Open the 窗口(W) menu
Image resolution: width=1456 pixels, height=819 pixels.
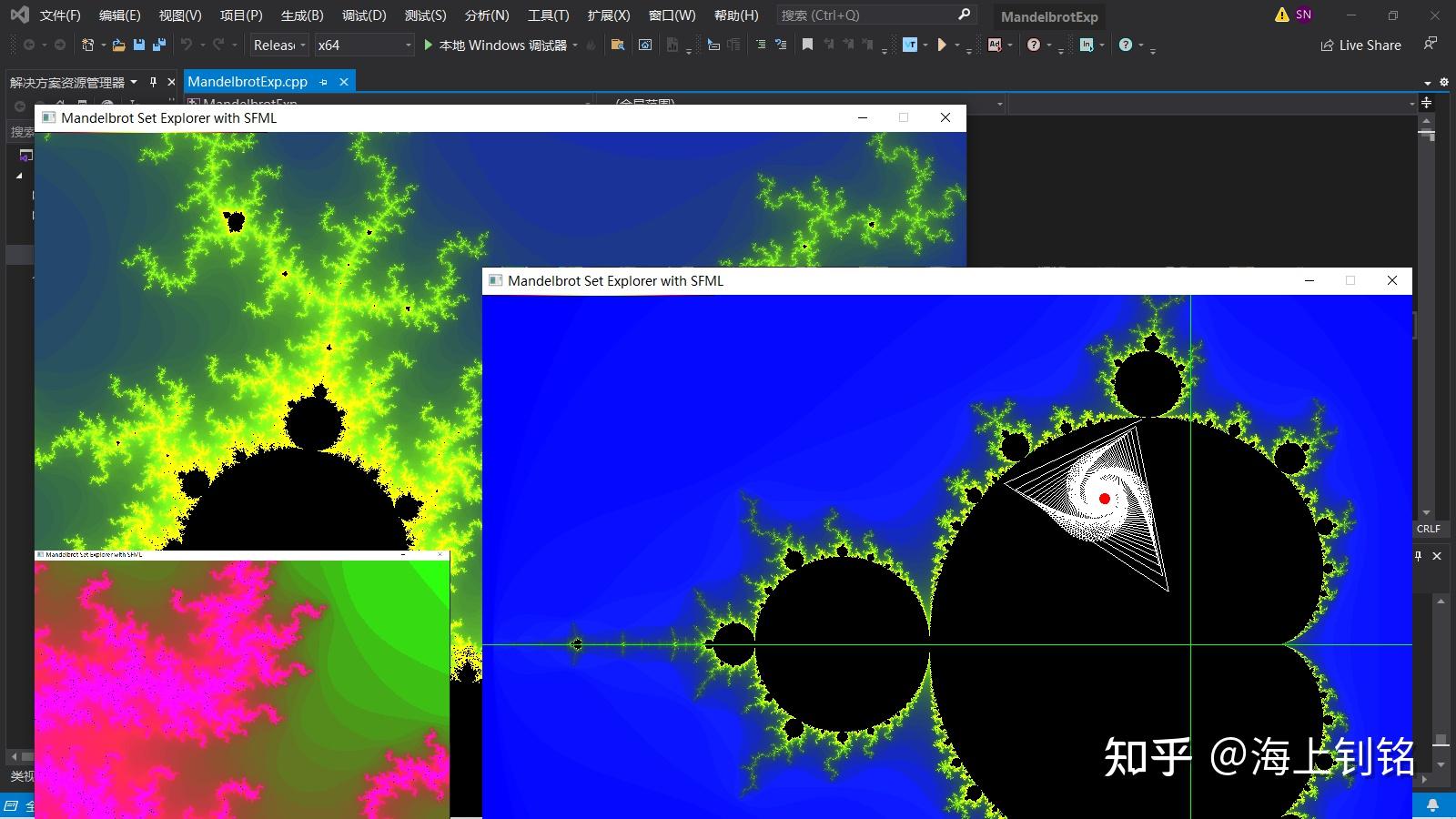pyautogui.click(x=672, y=15)
